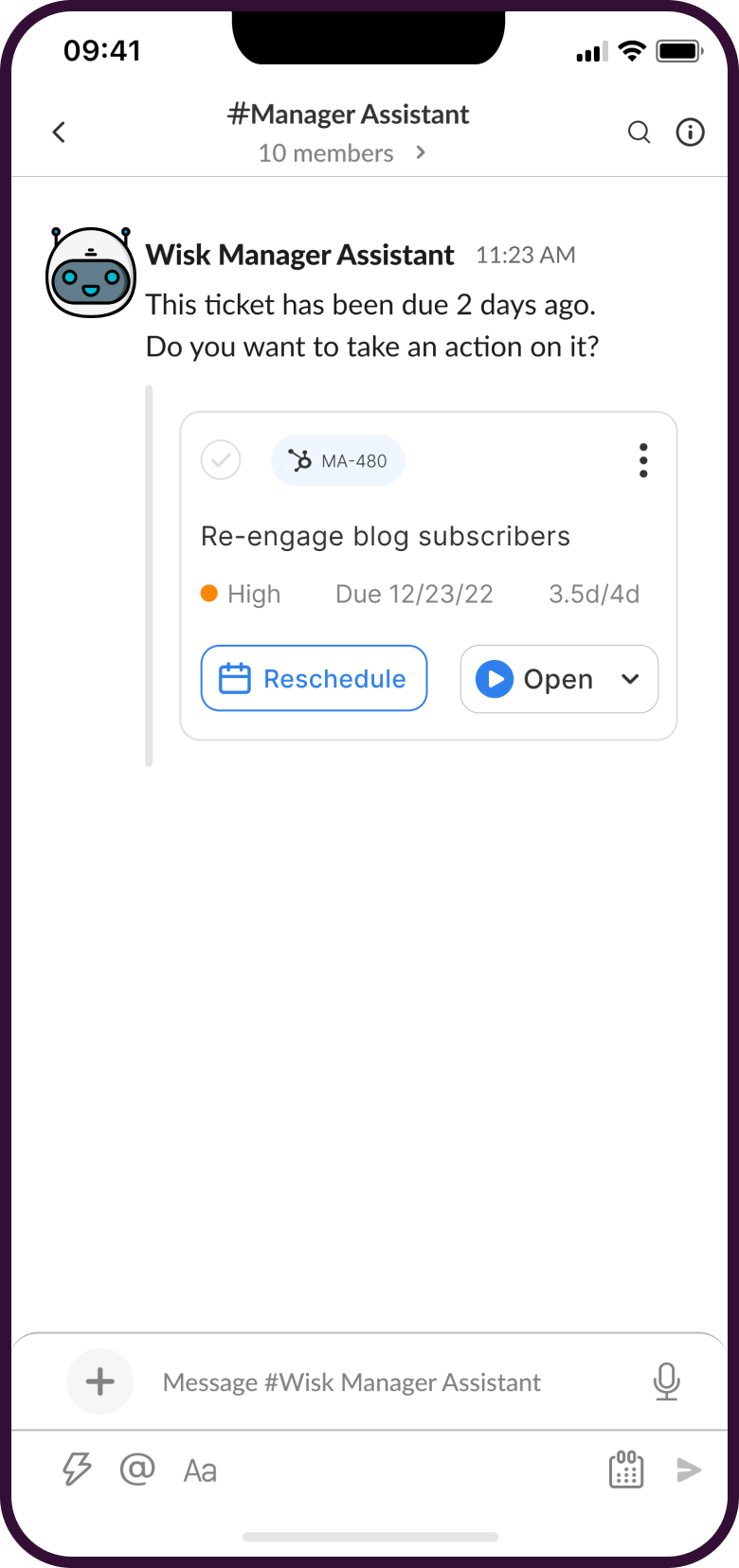Expand the Open status dropdown chevron

coord(630,679)
